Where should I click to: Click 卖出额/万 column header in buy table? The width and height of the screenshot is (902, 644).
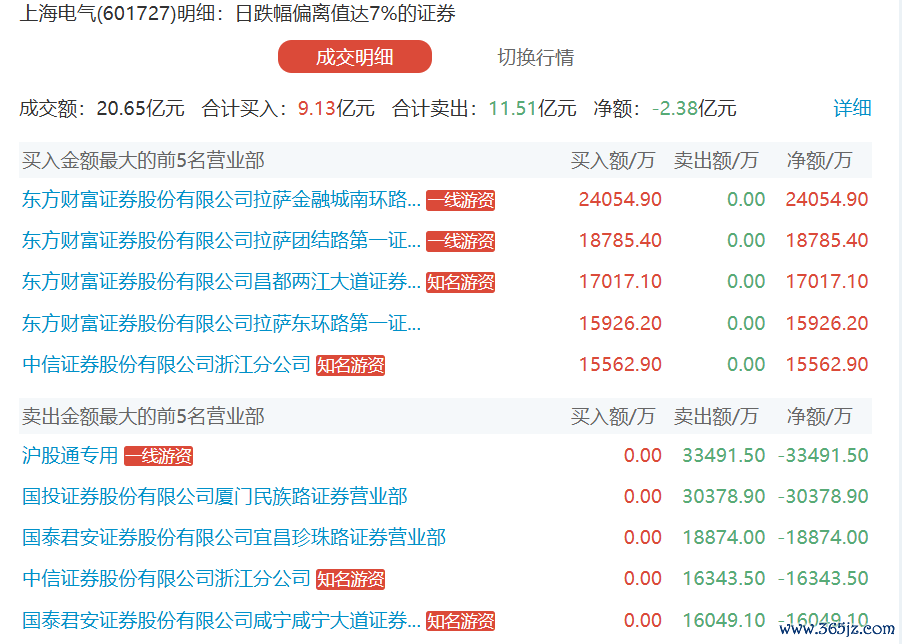click(716, 160)
